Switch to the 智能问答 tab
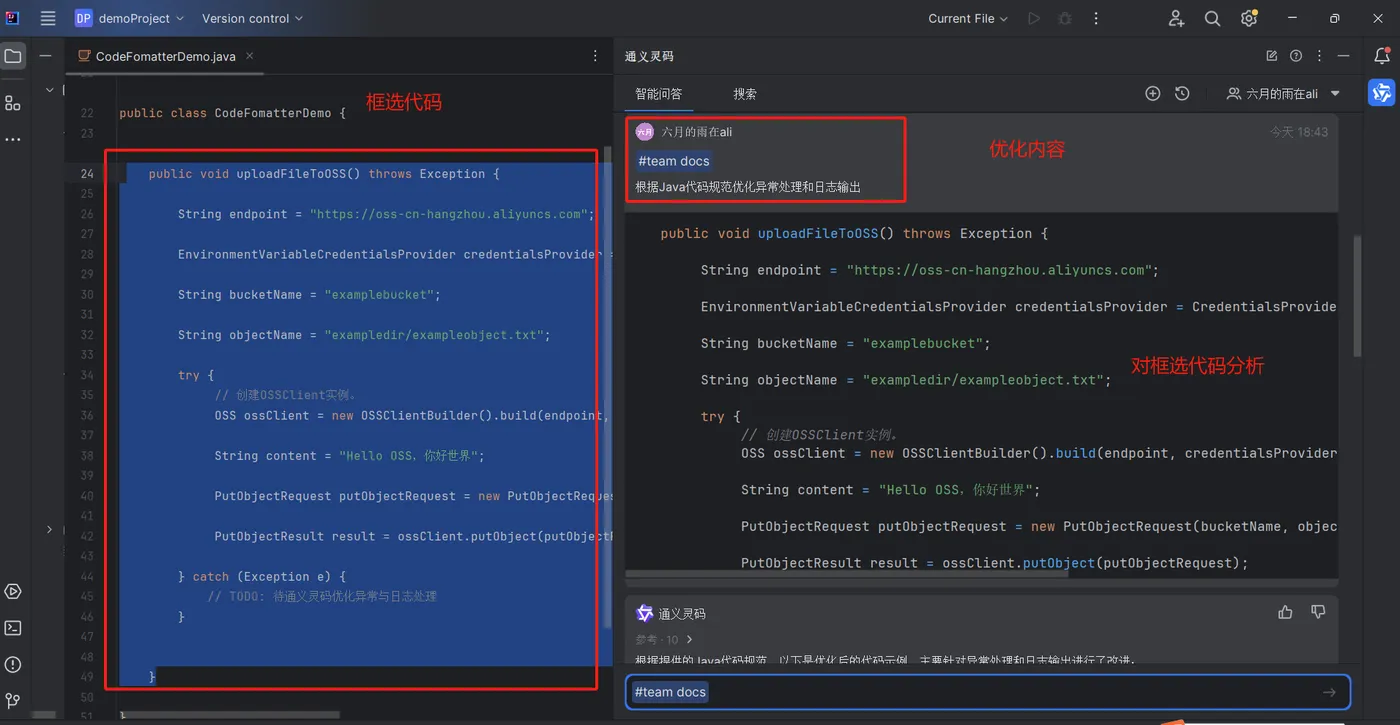This screenshot has height=725, width=1400. [658, 94]
